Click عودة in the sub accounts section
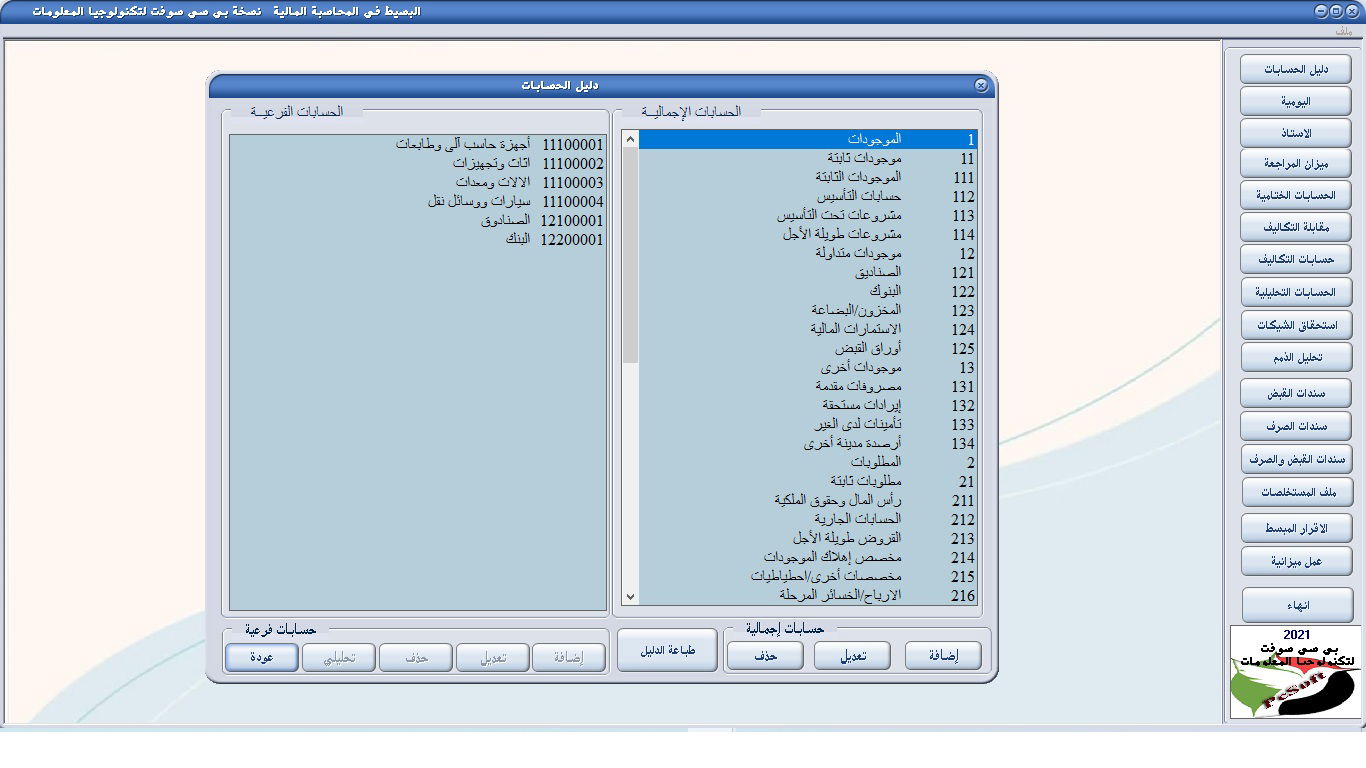This screenshot has width=1366, height=768. point(261,658)
